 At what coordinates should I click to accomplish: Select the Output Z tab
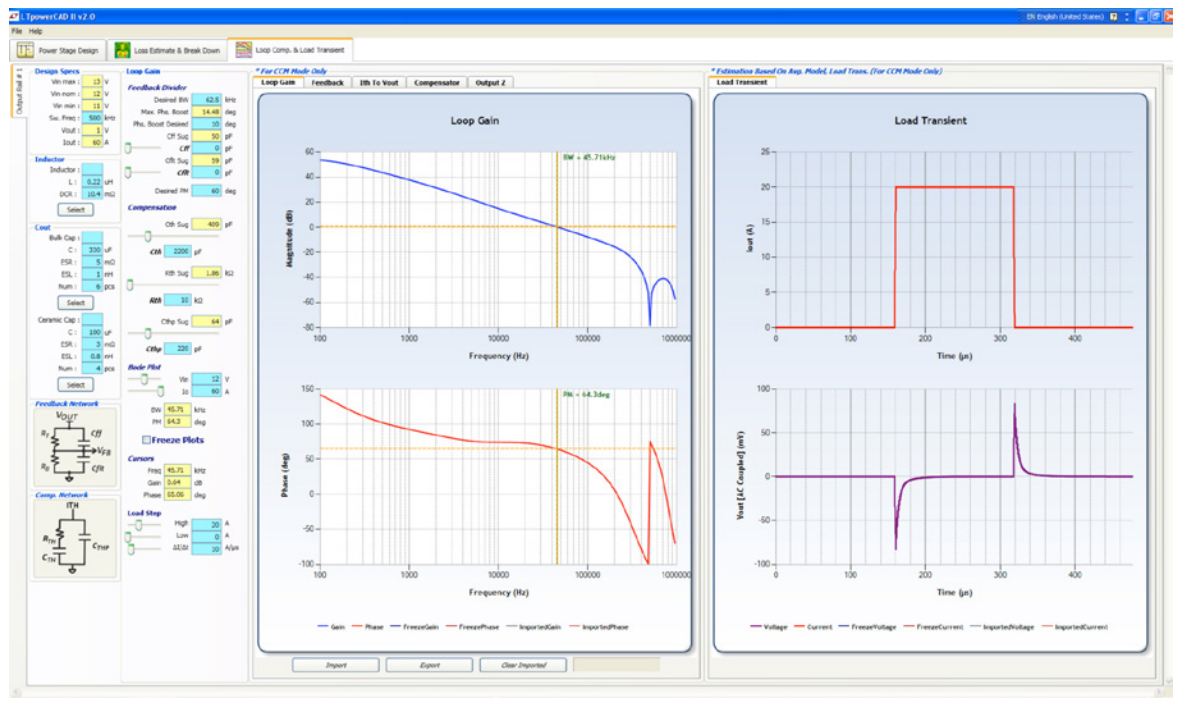click(x=490, y=83)
